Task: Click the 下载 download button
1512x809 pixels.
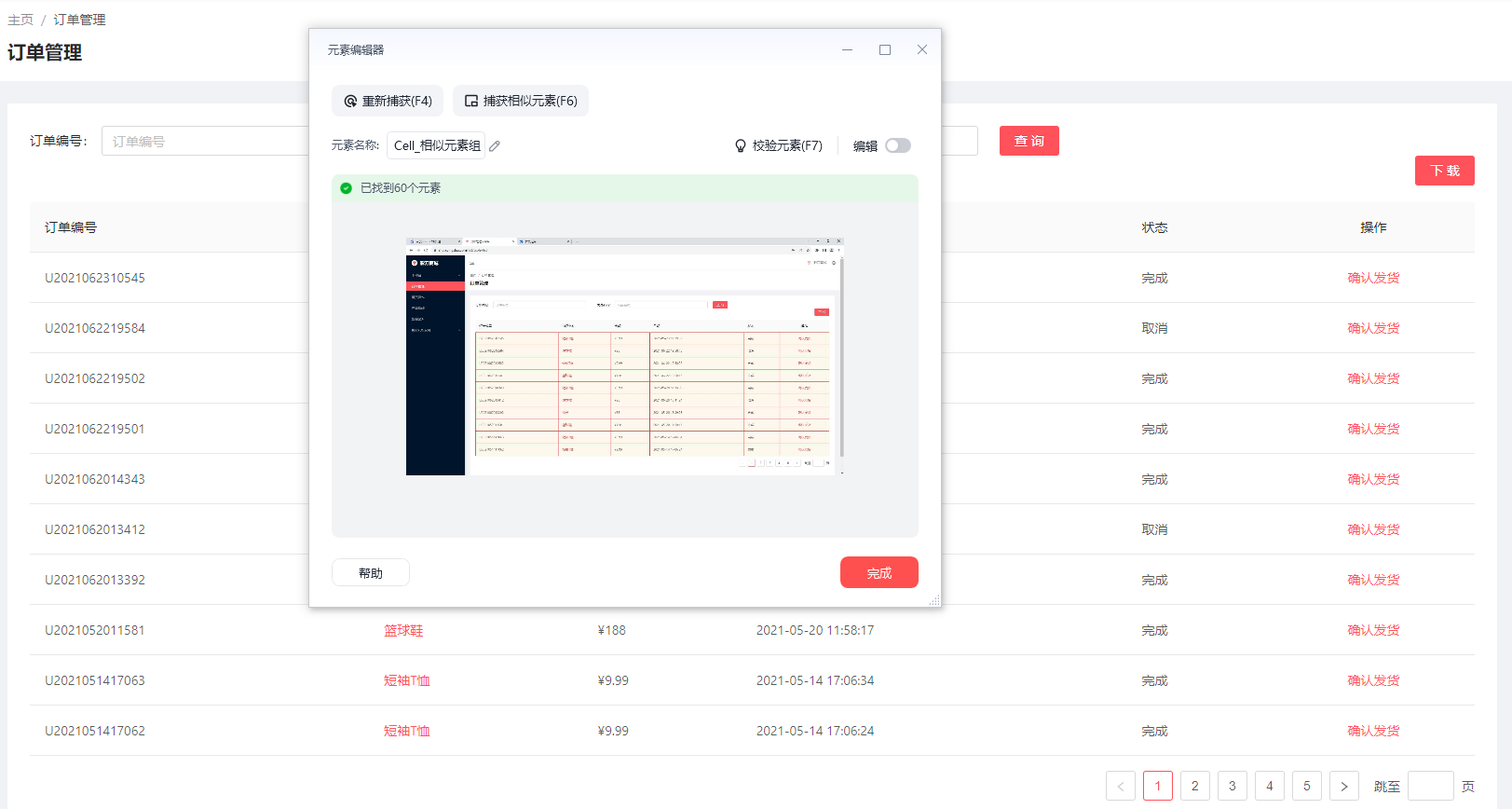Action: pos(1444,171)
